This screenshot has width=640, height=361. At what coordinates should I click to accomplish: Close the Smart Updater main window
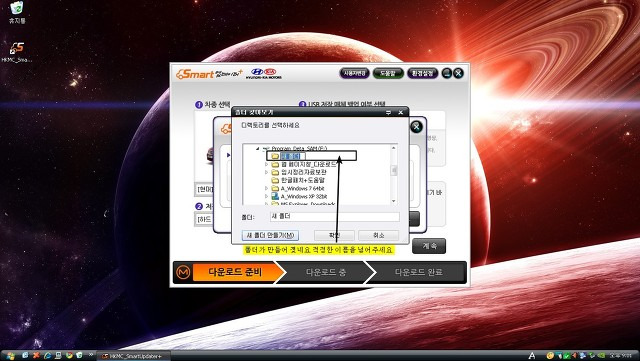coord(459,74)
